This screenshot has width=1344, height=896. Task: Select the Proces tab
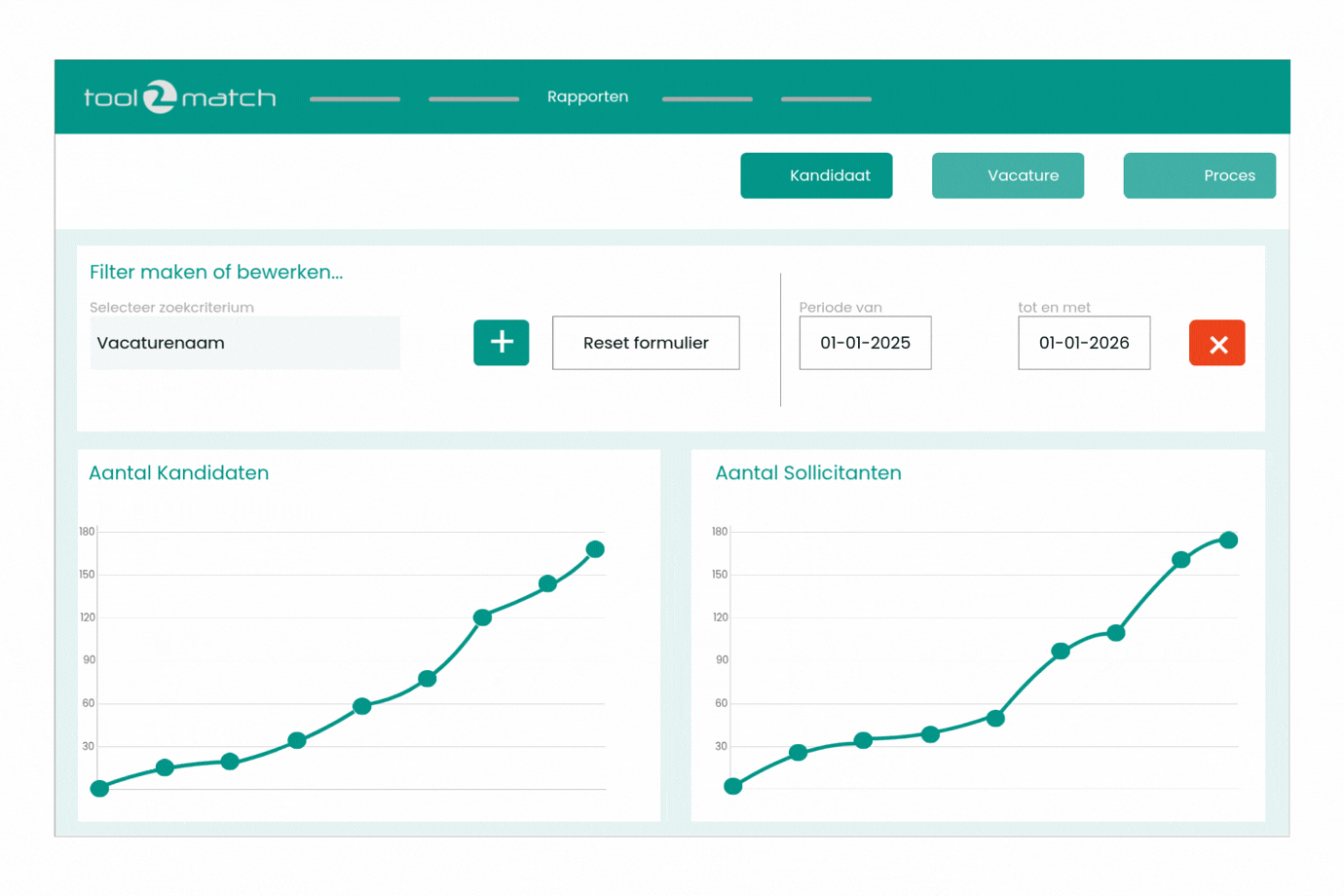[x=1199, y=175]
